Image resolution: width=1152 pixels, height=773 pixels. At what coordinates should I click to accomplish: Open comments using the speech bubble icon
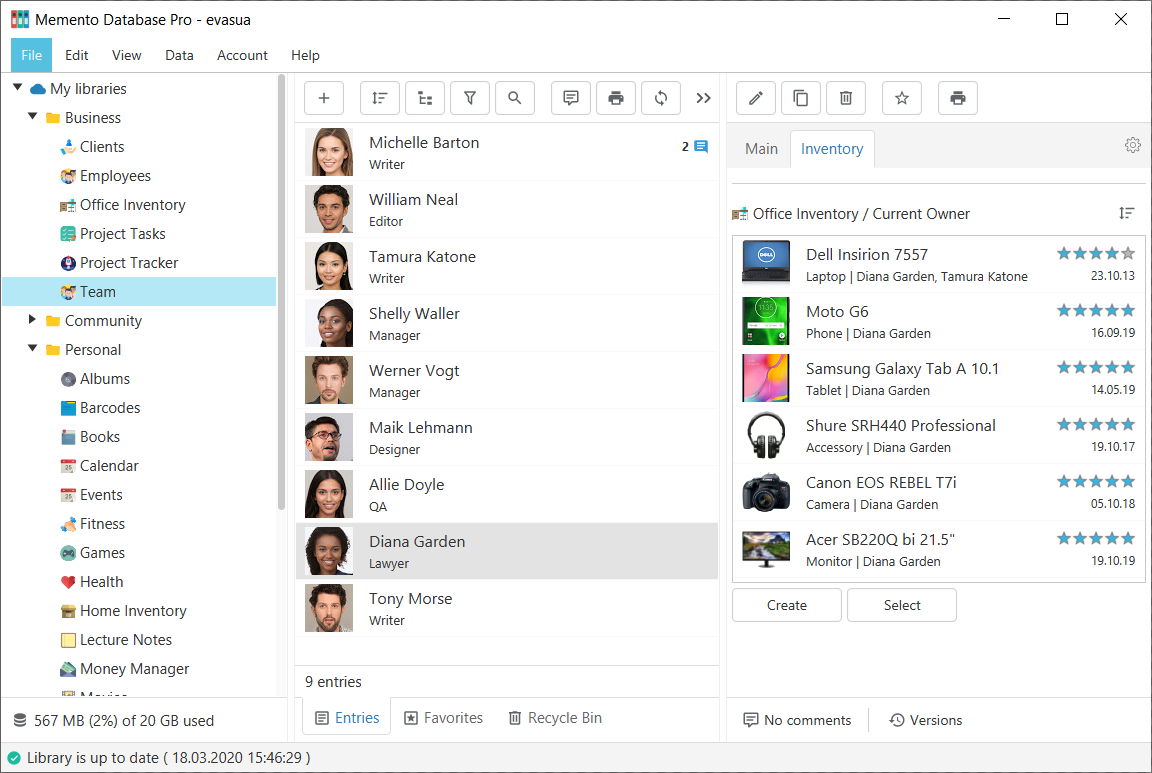(570, 97)
